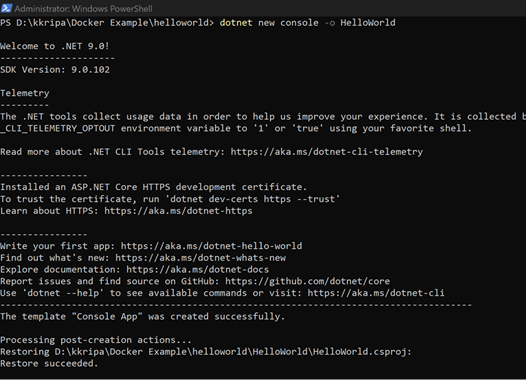The width and height of the screenshot is (526, 380).
Task: Open the dotnet-cli-telemetry URL
Action: (x=327, y=152)
